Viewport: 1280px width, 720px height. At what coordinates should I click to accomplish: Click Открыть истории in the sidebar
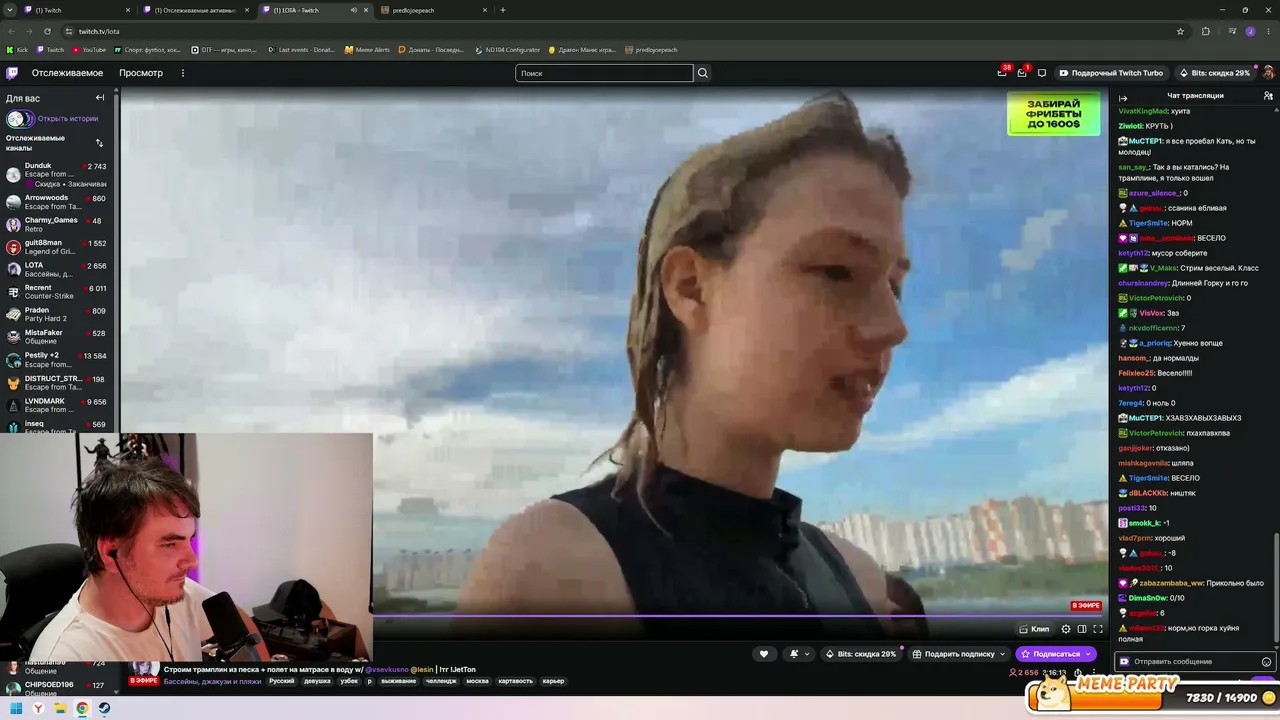click(68, 118)
